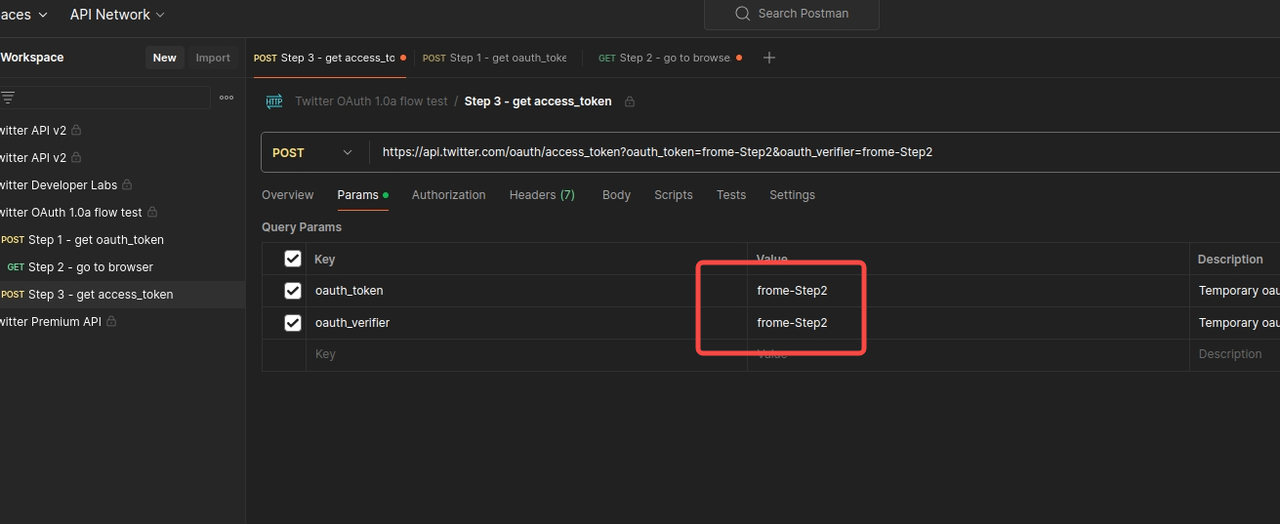
Task: Switch to Step 1 - get oauth_token tab
Action: pos(494,58)
